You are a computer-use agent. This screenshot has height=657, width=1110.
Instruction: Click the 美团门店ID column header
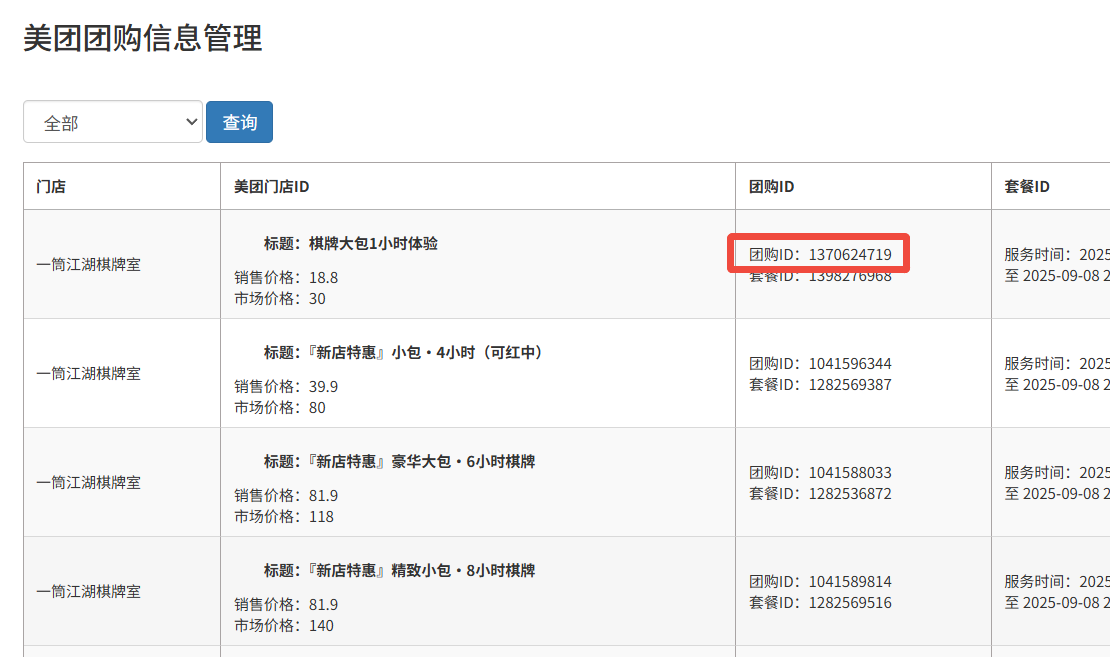coord(272,186)
